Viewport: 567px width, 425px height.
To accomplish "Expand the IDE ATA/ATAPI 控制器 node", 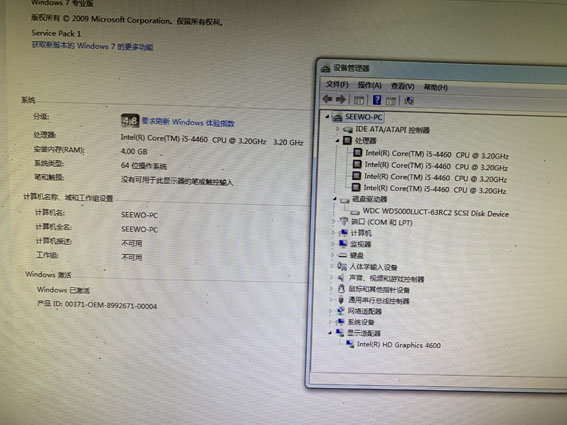I will click(337, 128).
